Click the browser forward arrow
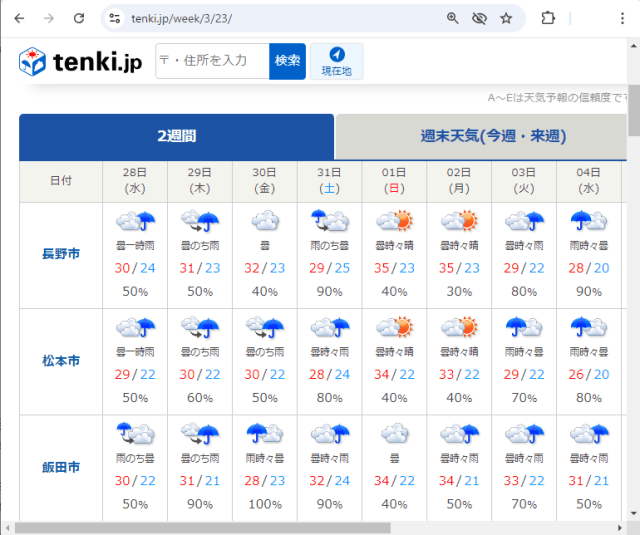Image resolution: width=640 pixels, height=535 pixels. pyautogui.click(x=49, y=18)
